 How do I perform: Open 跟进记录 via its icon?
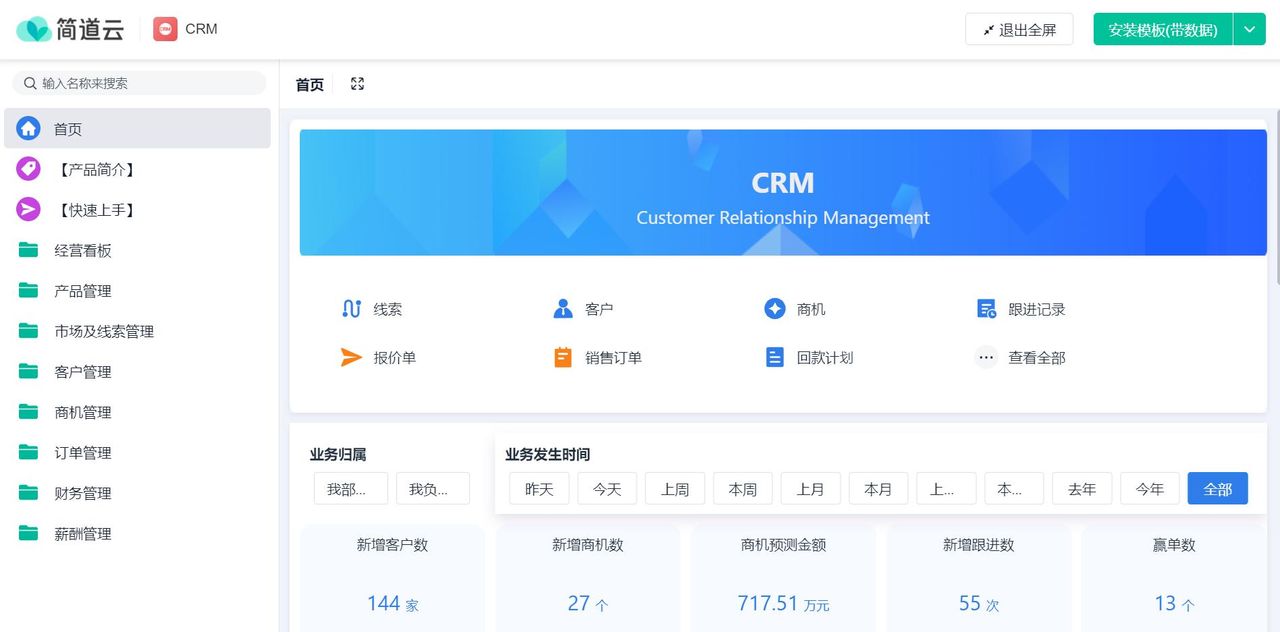click(x=986, y=308)
